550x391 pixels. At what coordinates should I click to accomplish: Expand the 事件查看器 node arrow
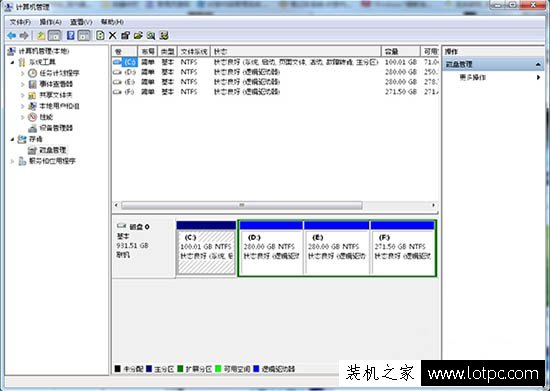(x=23, y=84)
